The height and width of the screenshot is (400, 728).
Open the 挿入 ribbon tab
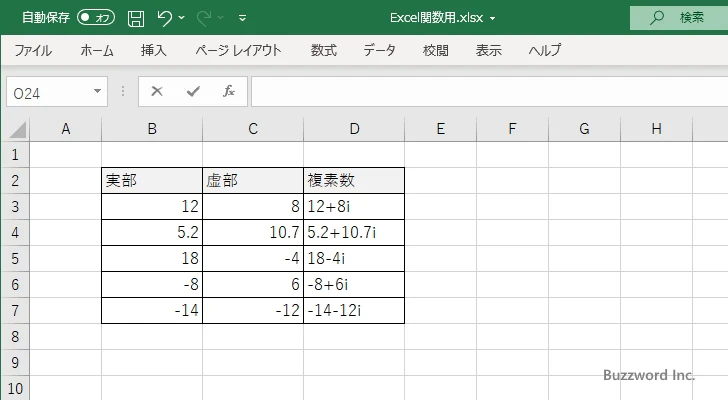153,50
